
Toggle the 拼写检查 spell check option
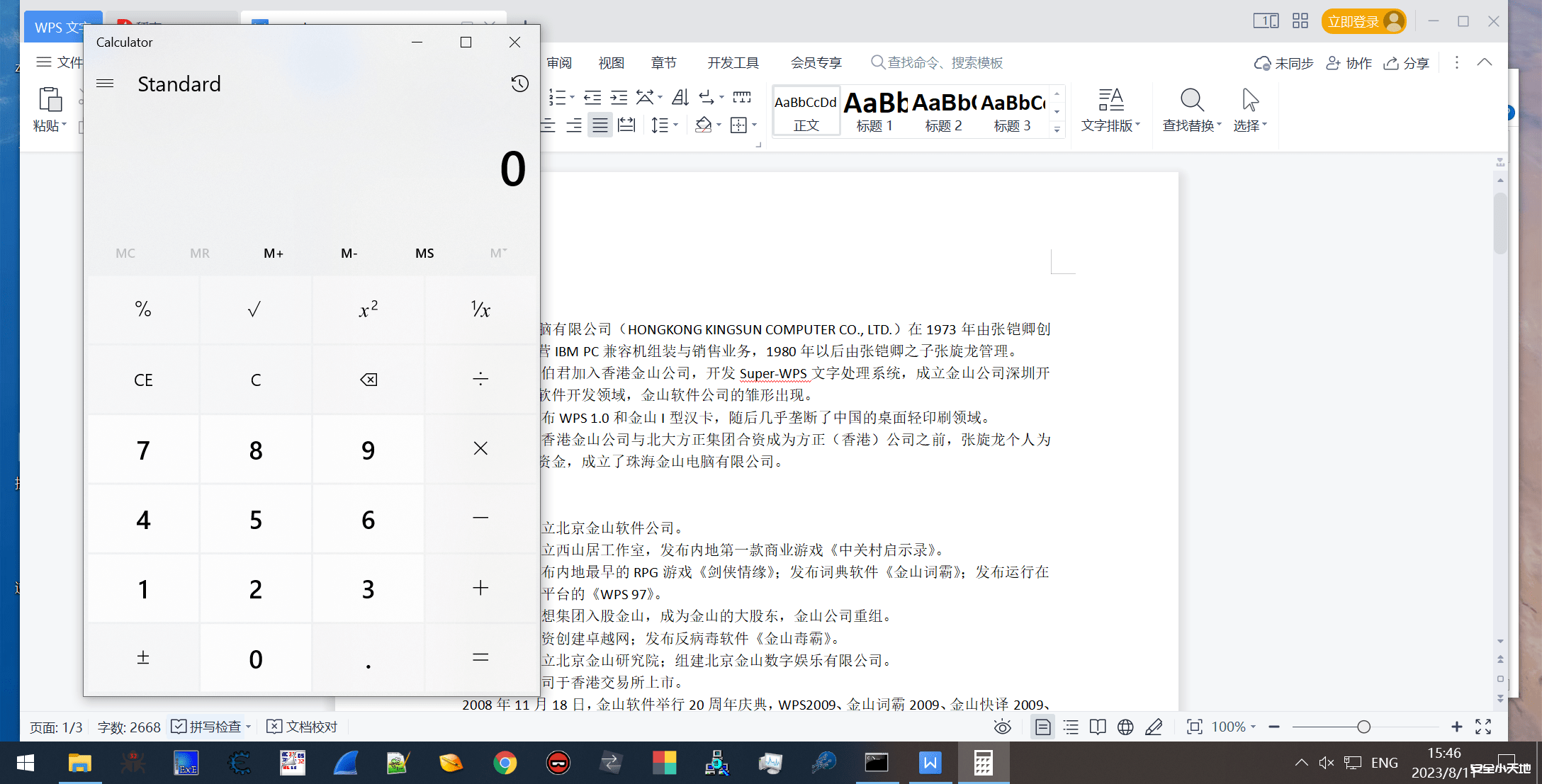pos(210,726)
